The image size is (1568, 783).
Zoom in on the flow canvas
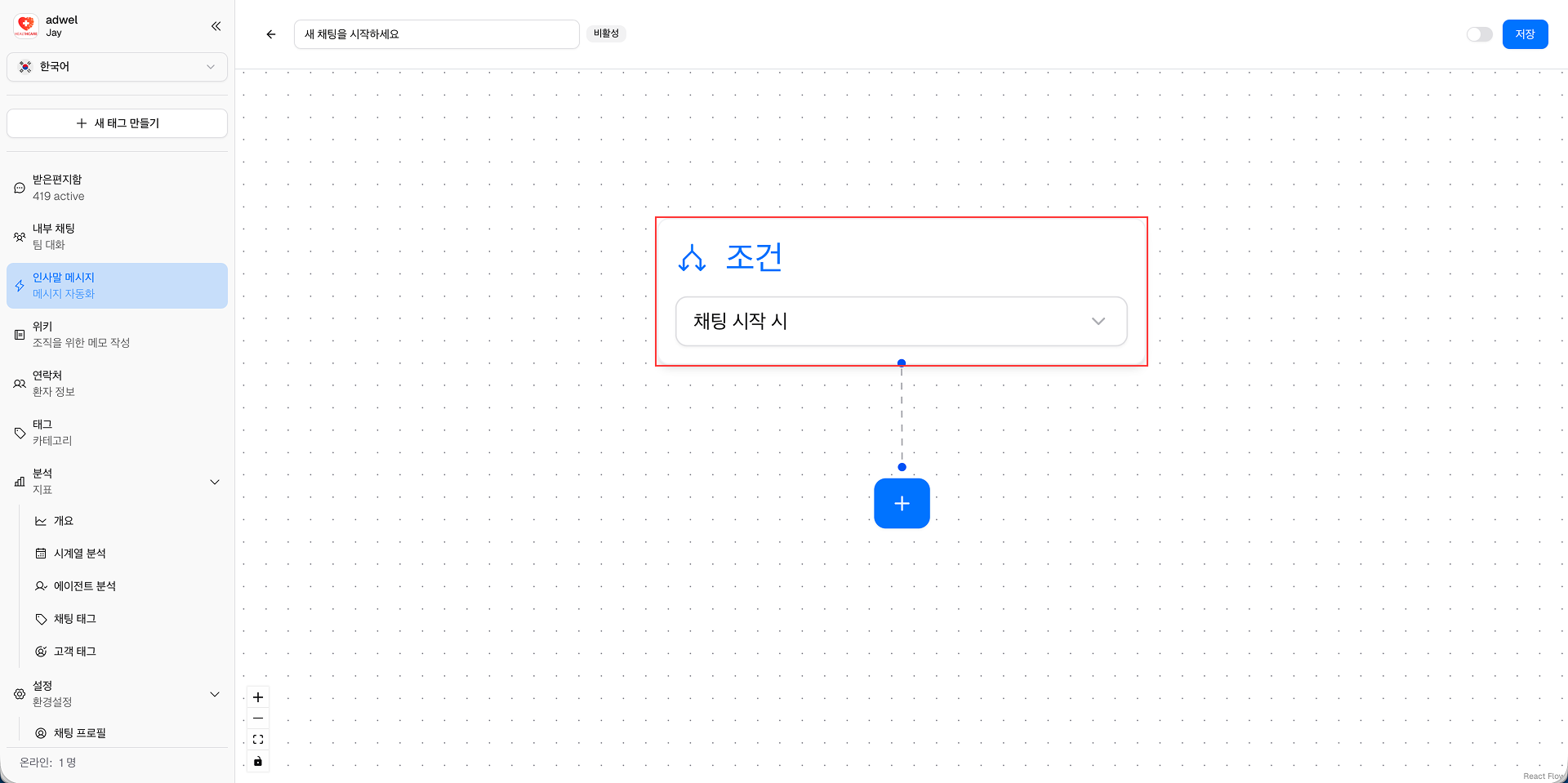[258, 697]
